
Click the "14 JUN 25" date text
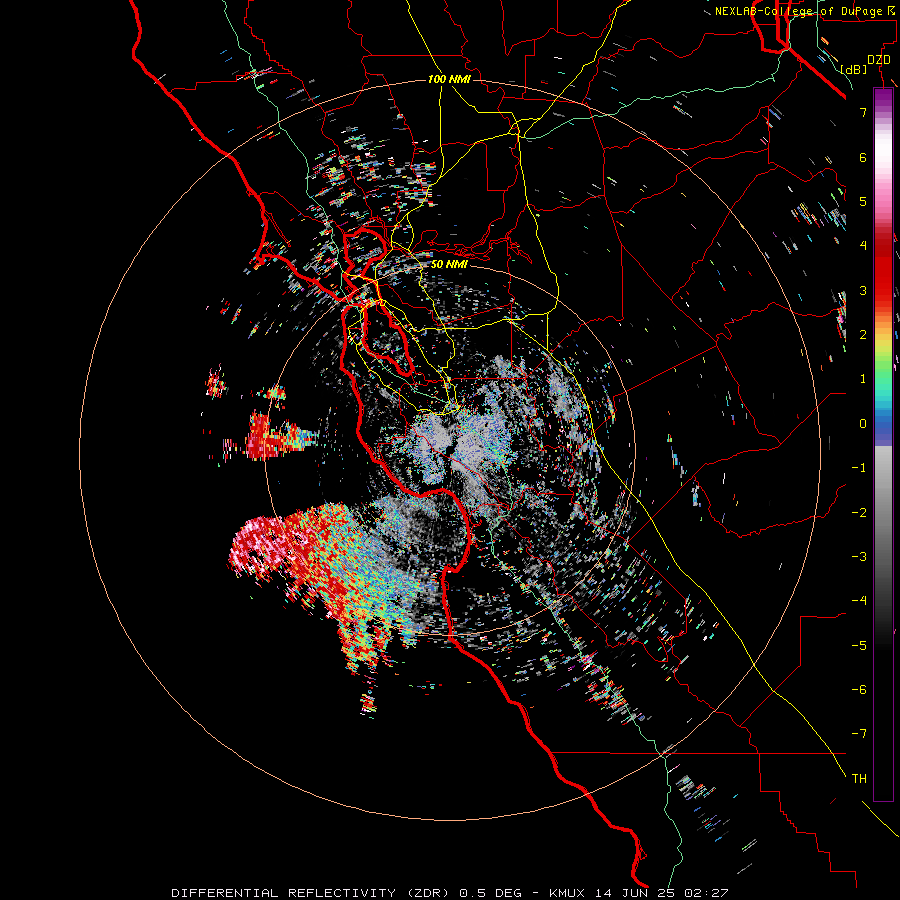pyautogui.click(x=633, y=893)
